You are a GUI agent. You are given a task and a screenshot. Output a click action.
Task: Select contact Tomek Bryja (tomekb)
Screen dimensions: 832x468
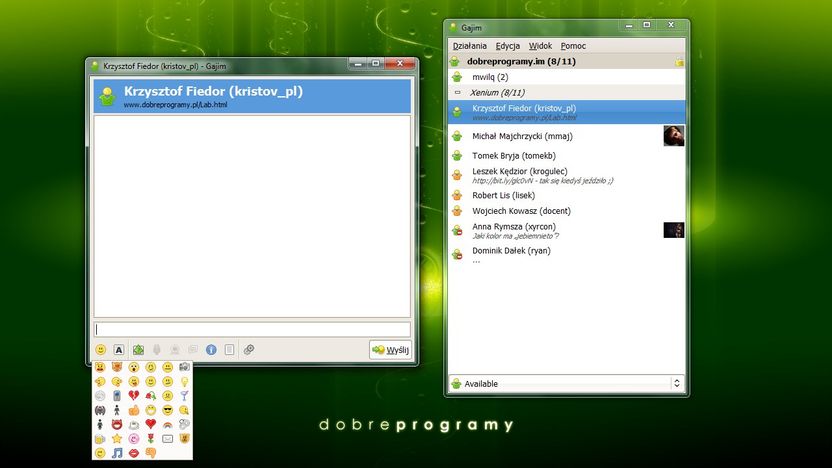click(566, 155)
